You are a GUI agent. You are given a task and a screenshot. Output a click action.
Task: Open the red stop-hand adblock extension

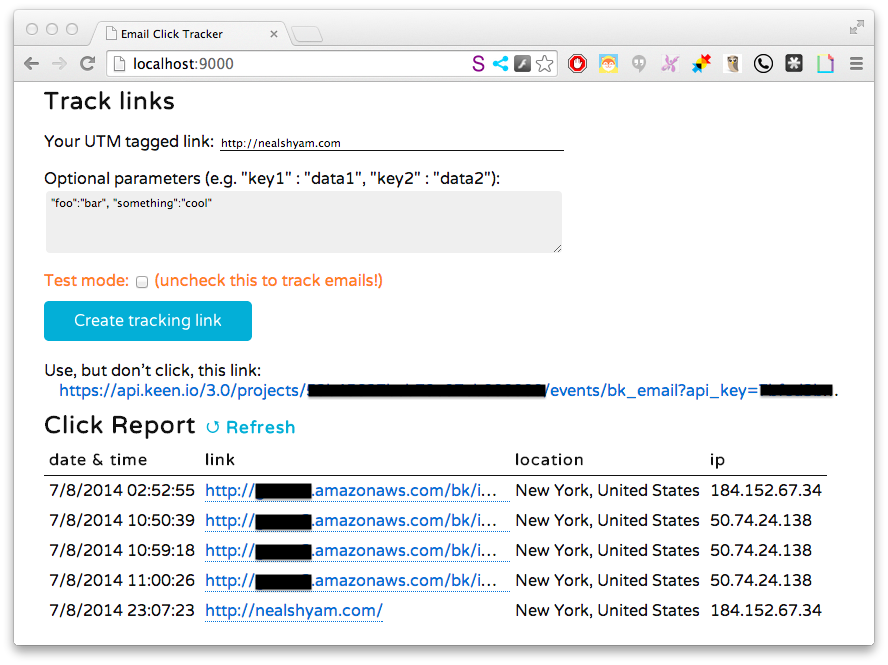(x=578, y=63)
